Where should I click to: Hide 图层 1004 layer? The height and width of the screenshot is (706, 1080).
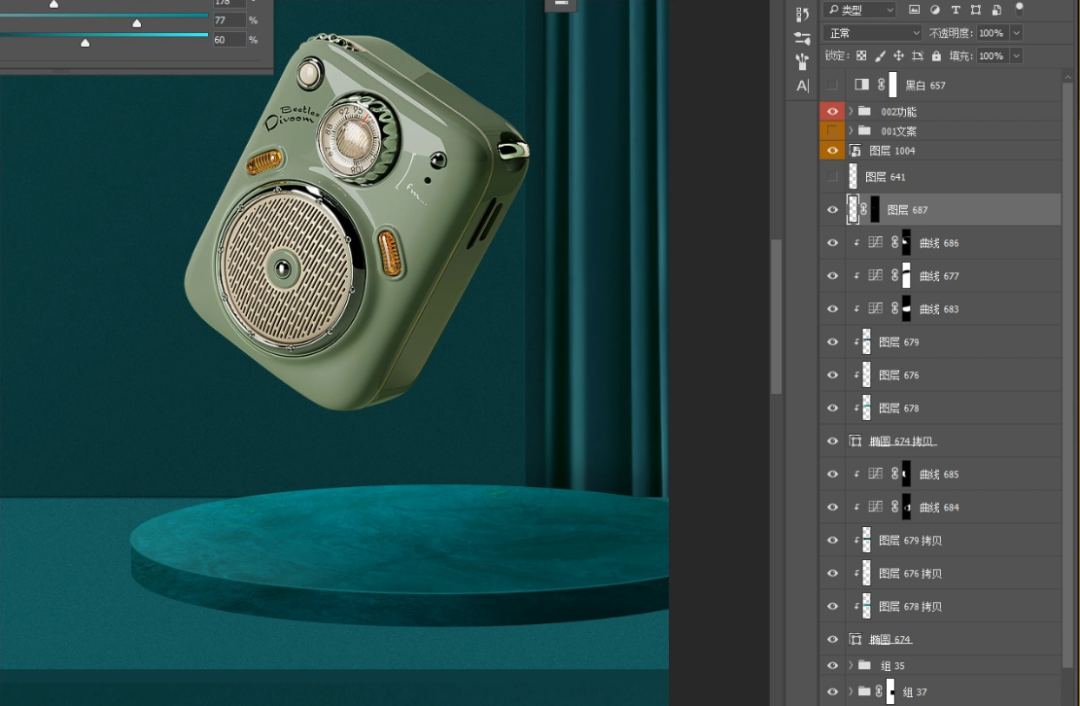coord(832,150)
